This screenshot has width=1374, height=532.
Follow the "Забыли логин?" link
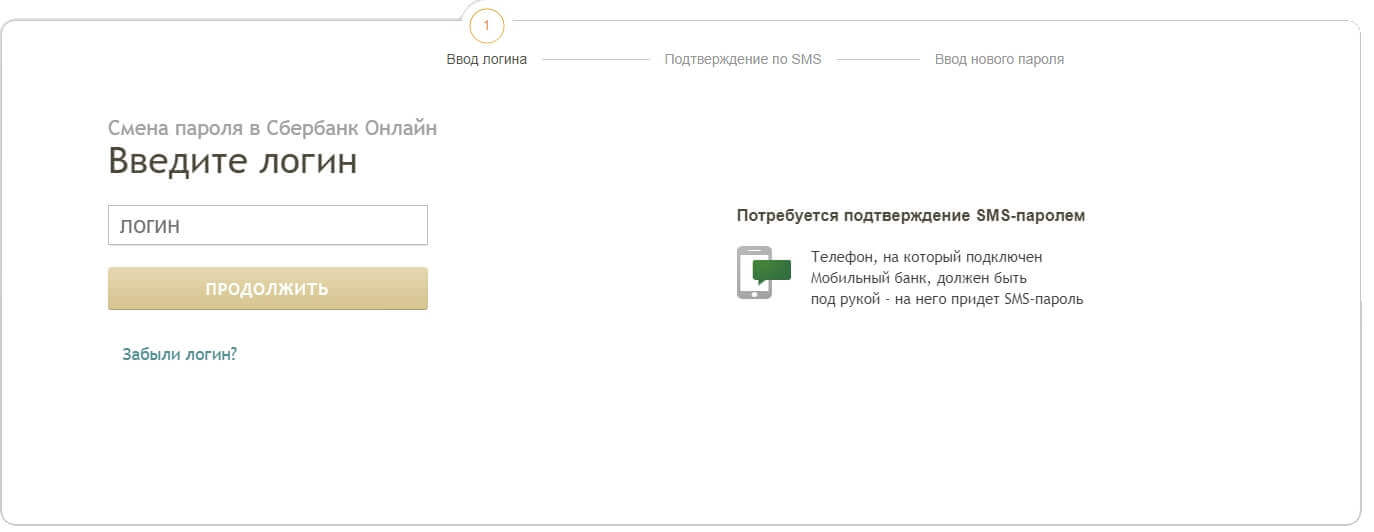[x=179, y=353]
